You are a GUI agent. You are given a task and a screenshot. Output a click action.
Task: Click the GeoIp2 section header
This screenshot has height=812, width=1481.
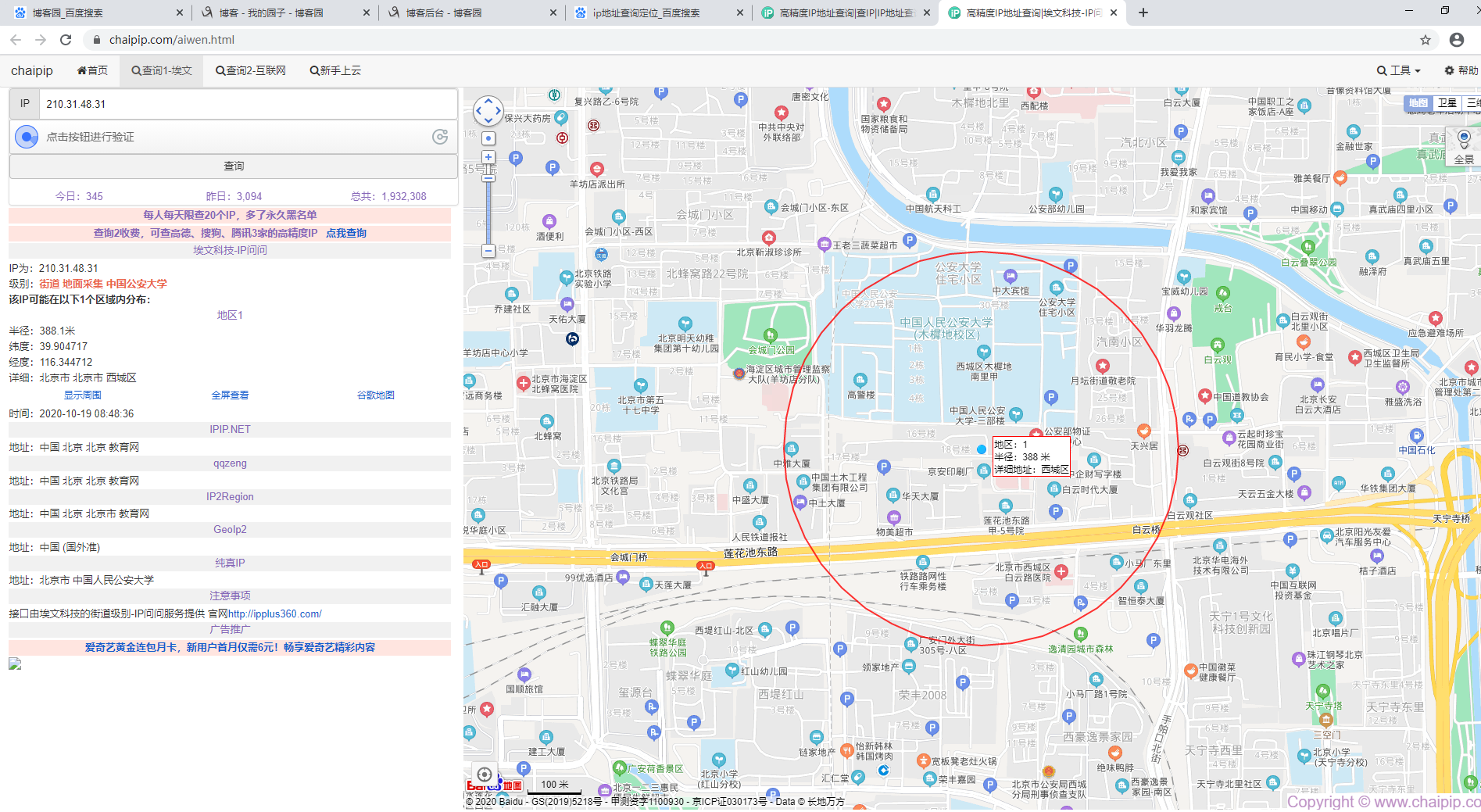point(230,529)
